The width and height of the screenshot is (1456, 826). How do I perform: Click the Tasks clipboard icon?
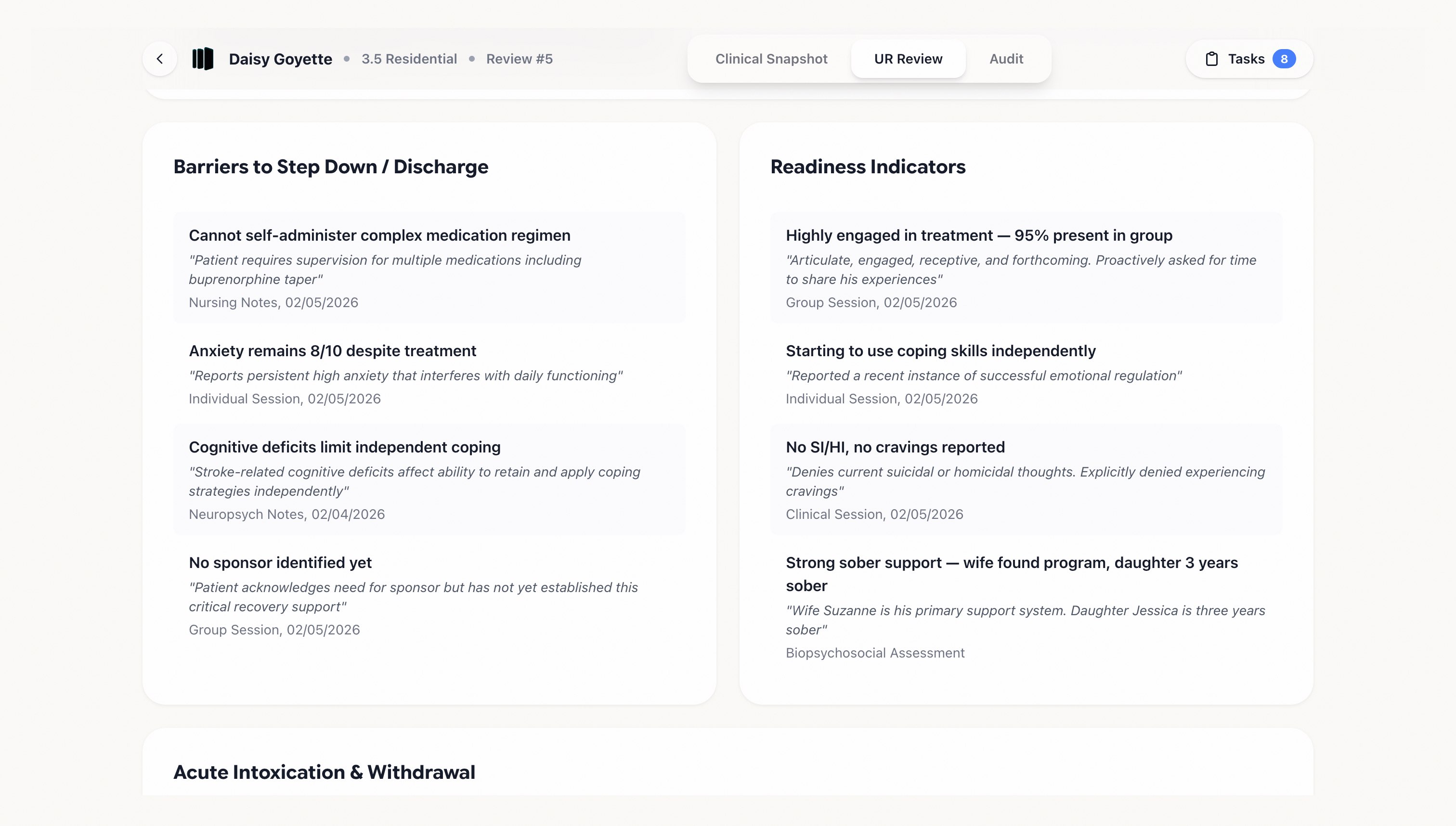point(1211,59)
